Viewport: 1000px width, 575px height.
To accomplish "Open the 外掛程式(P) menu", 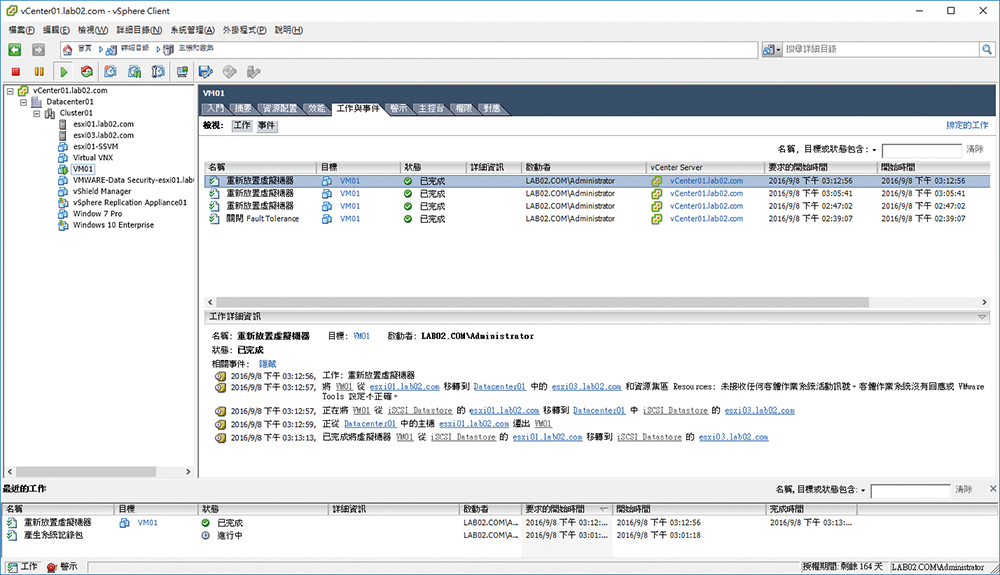I will pyautogui.click(x=244, y=30).
